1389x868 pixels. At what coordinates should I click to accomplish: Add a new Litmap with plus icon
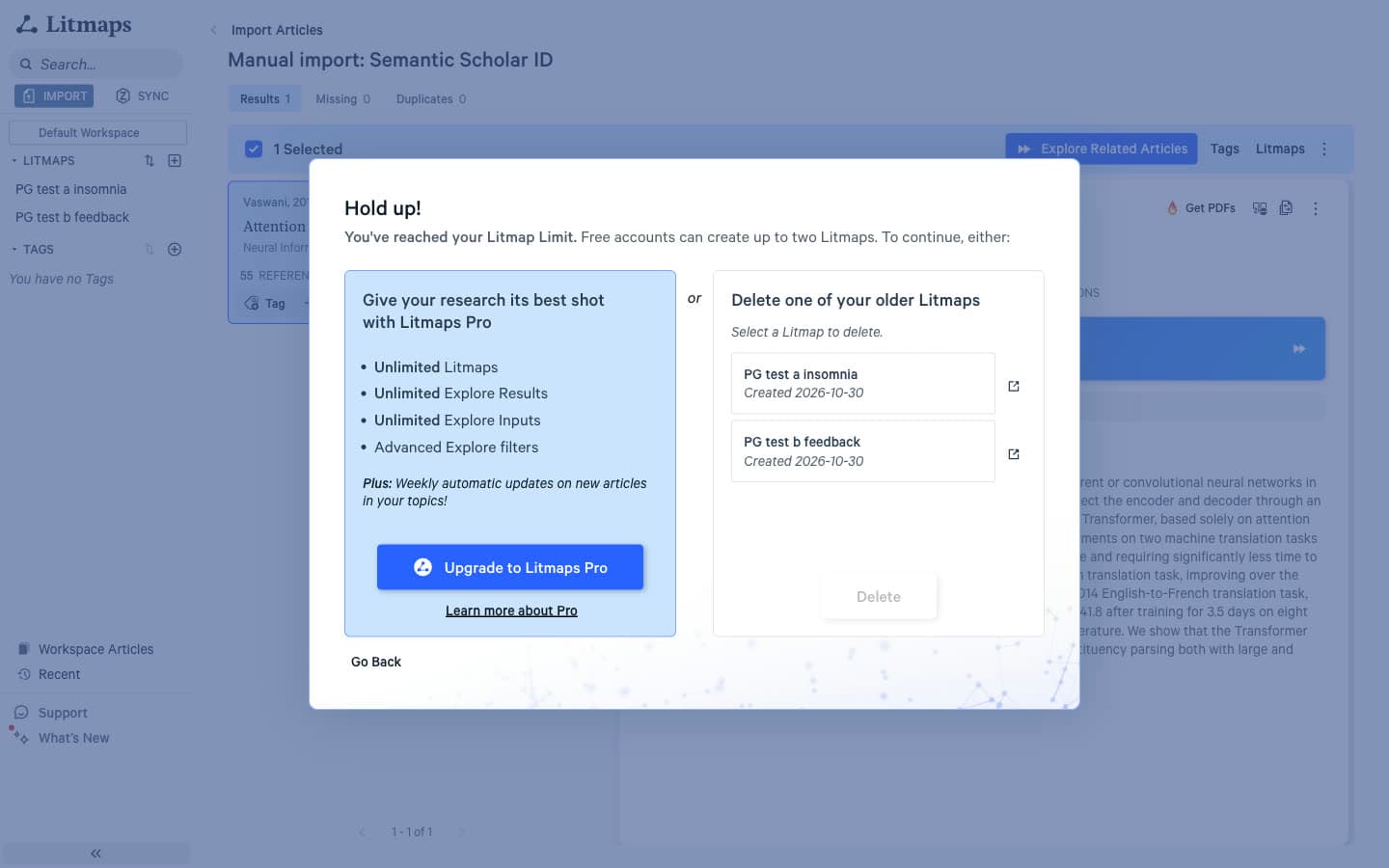[175, 161]
